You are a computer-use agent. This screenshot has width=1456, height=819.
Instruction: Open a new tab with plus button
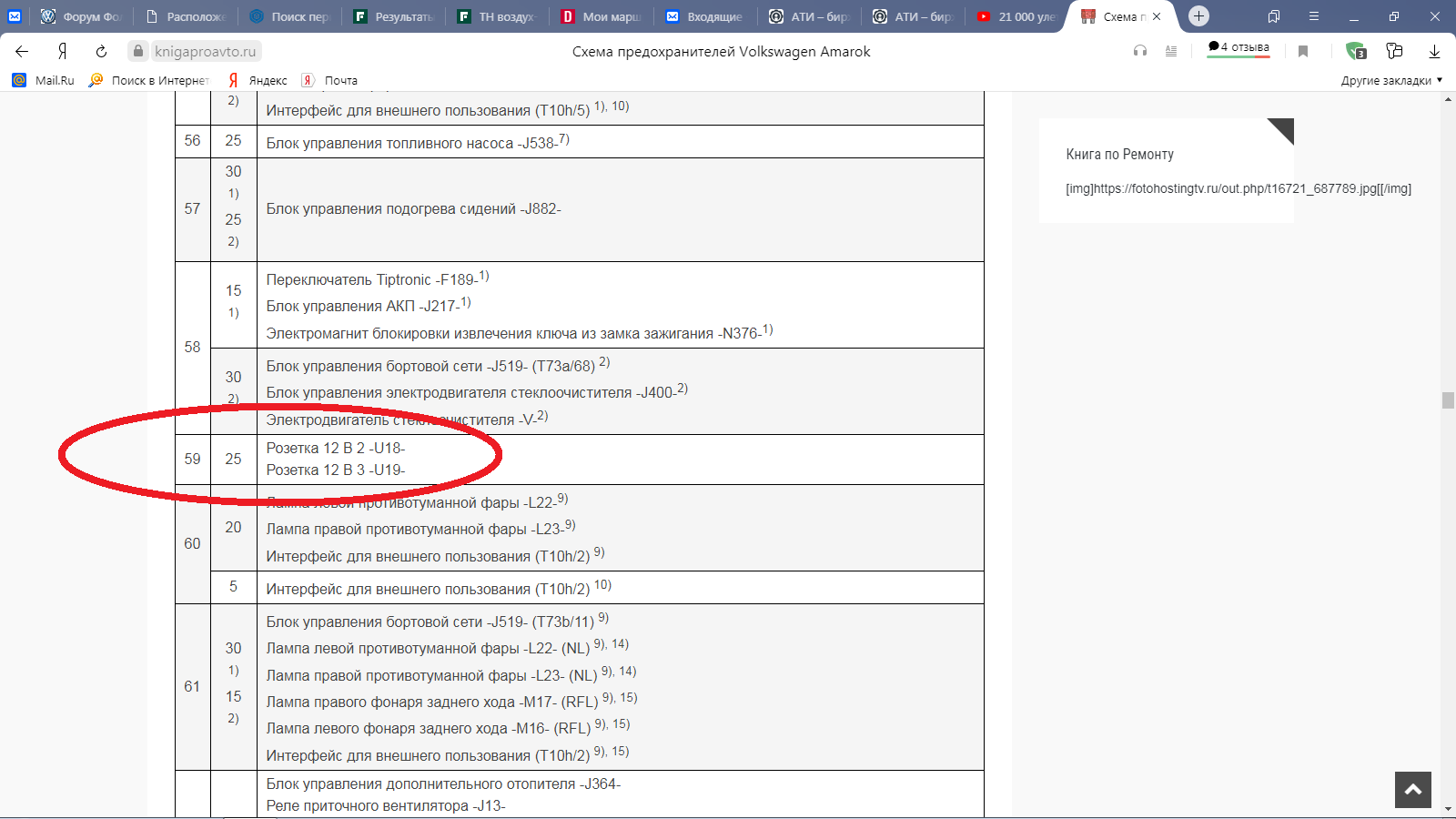pos(1198,15)
